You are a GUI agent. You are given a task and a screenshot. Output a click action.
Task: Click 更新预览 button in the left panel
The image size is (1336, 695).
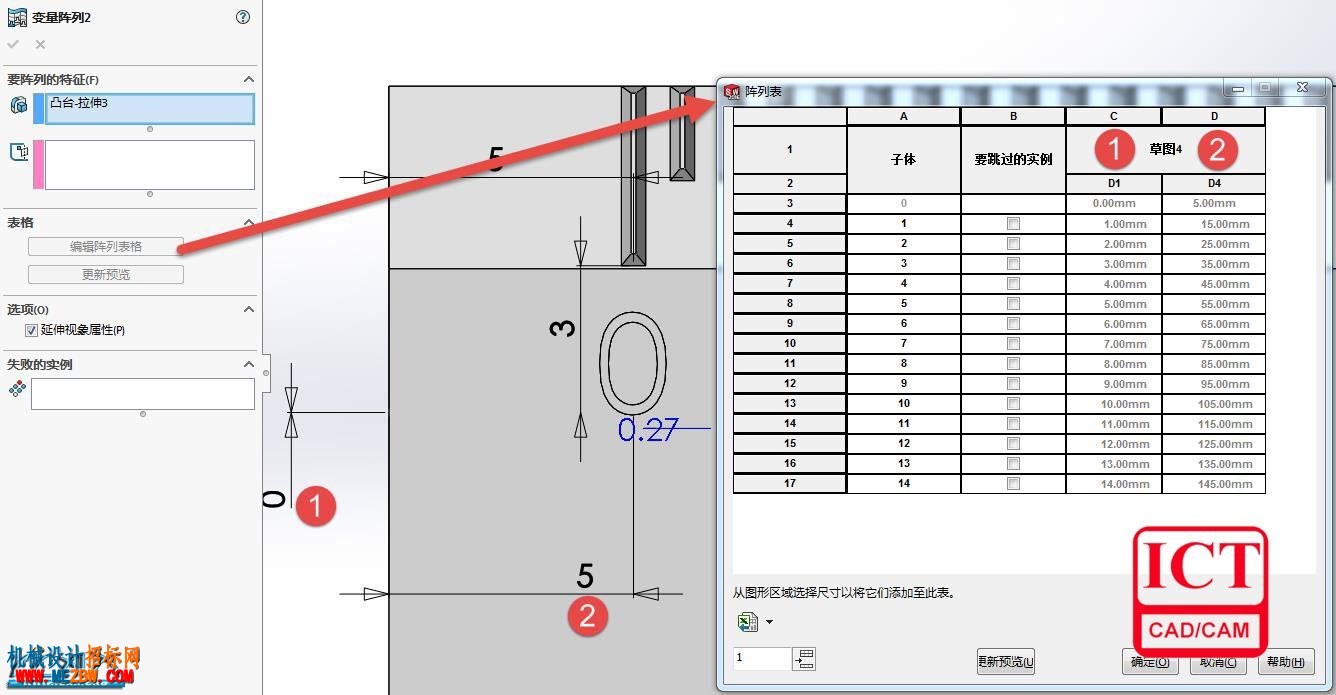point(106,274)
